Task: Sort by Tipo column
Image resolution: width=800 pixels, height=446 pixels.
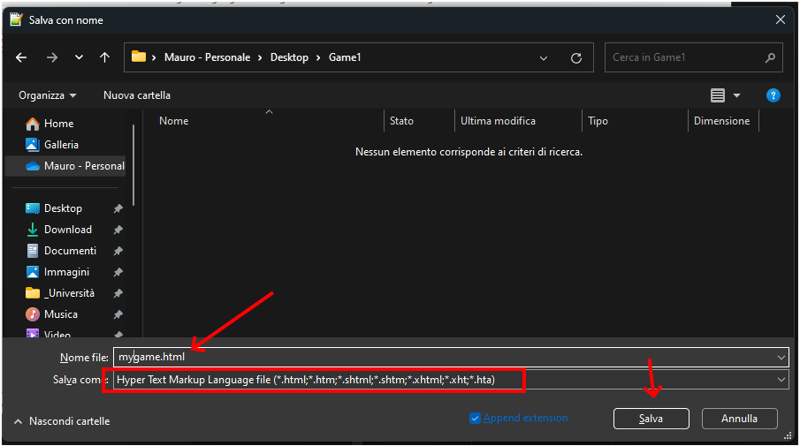Action: click(597, 121)
